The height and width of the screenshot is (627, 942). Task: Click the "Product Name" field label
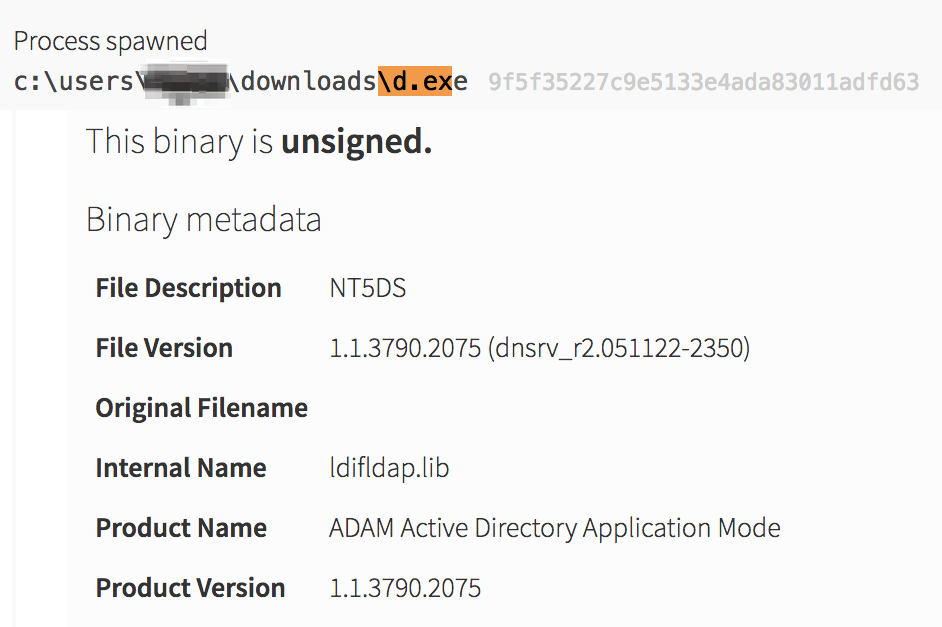click(x=181, y=528)
